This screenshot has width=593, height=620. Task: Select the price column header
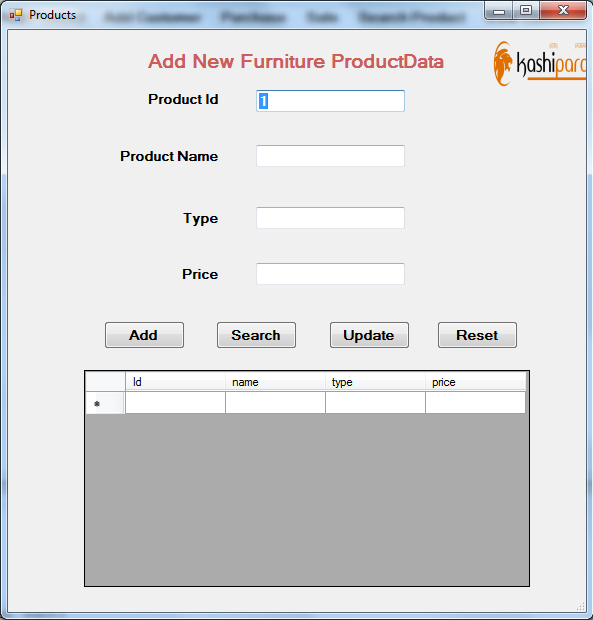[x=476, y=382]
